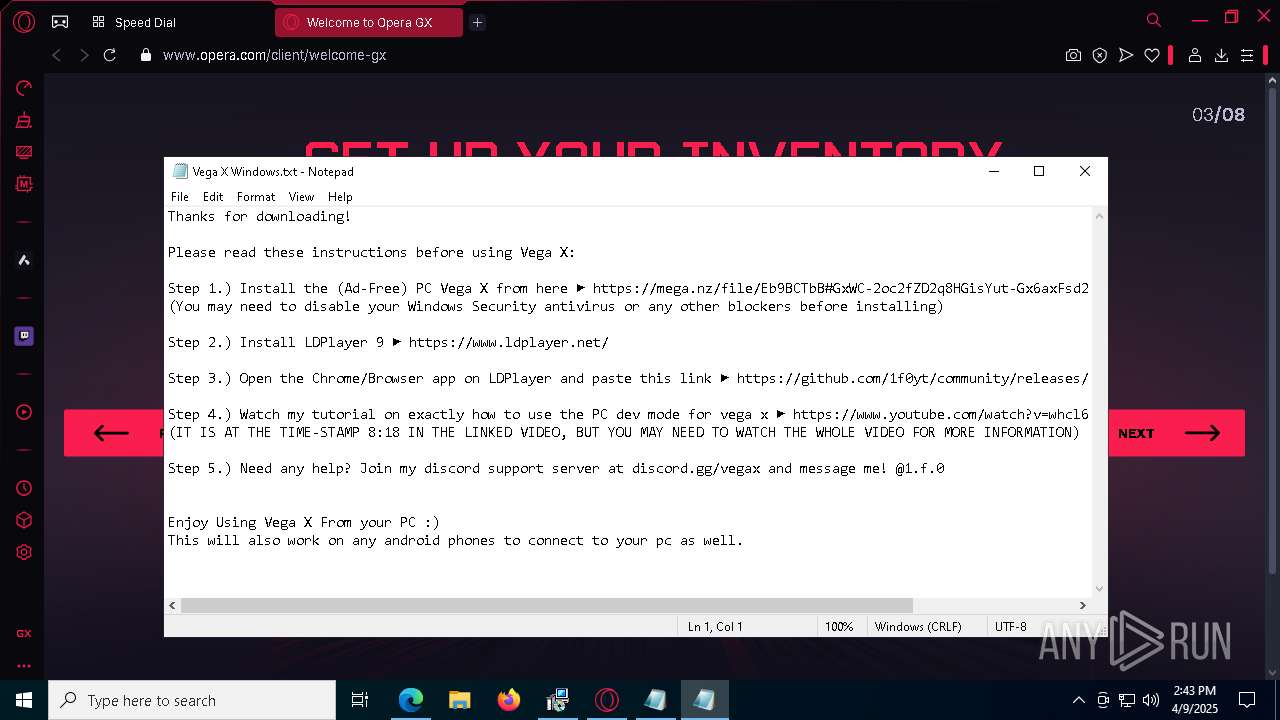Open the Windows Start menu
The width and height of the screenshot is (1280, 720).
pyautogui.click(x=24, y=700)
